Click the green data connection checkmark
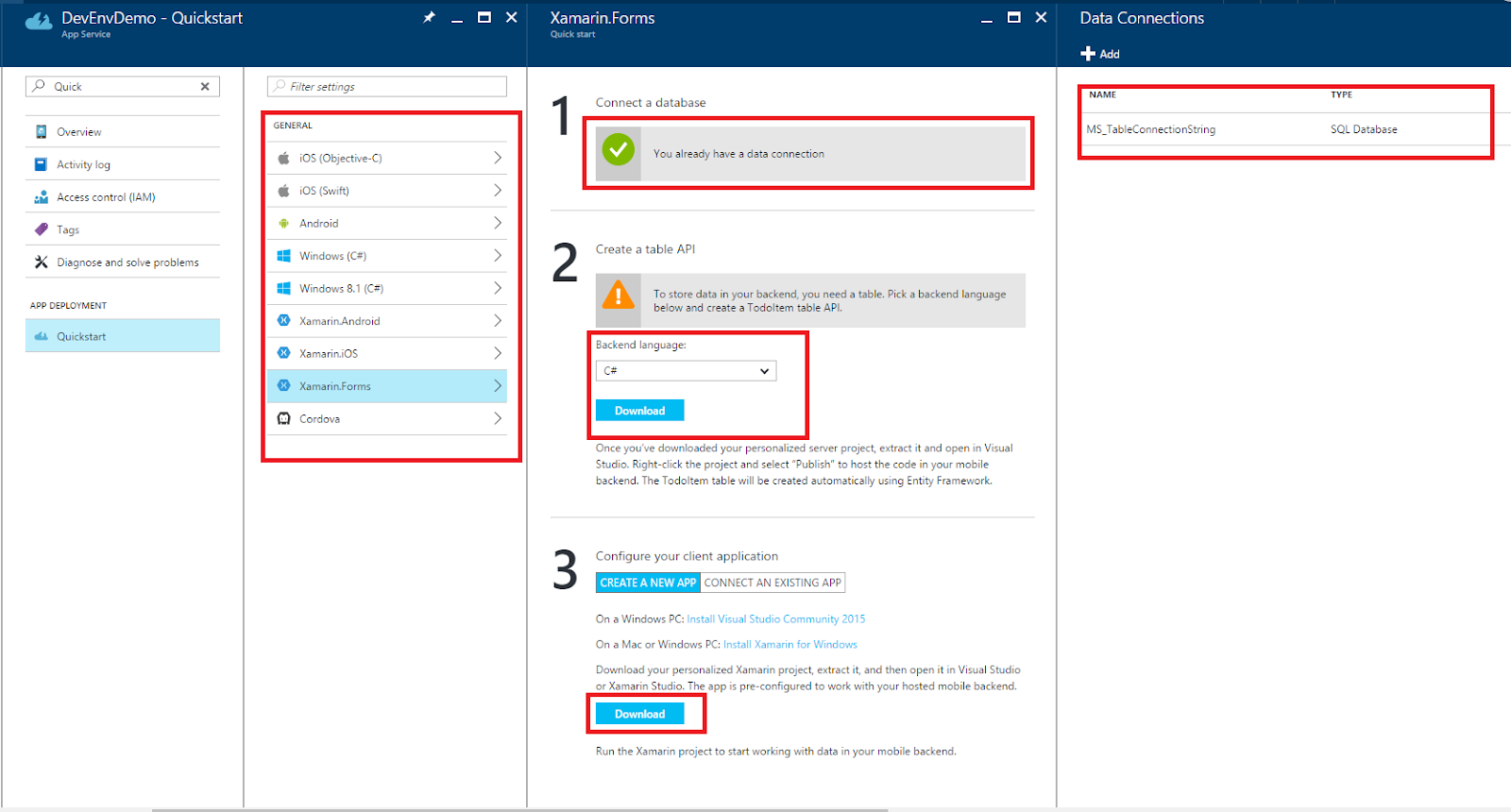 tap(619, 149)
